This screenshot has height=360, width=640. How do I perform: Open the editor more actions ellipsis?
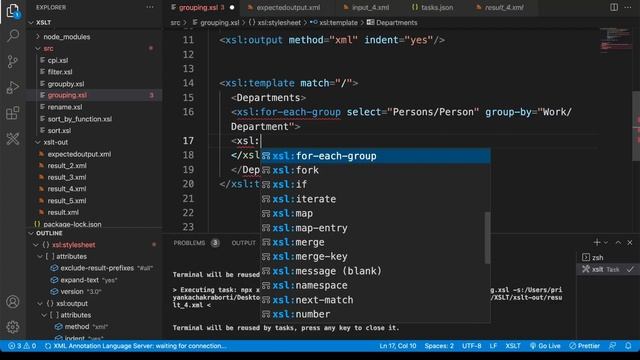[628, 7]
